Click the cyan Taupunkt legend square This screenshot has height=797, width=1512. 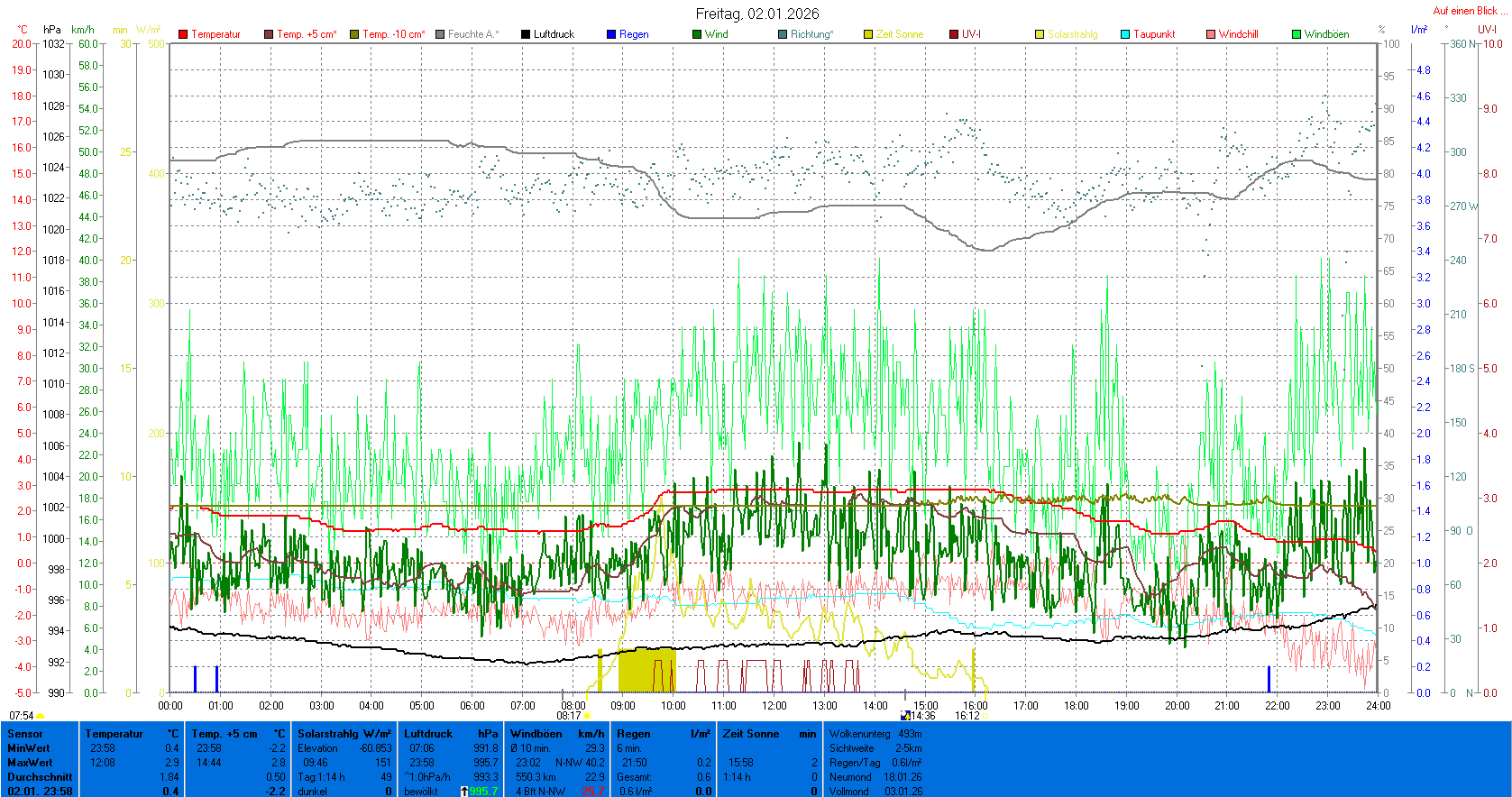1125,34
